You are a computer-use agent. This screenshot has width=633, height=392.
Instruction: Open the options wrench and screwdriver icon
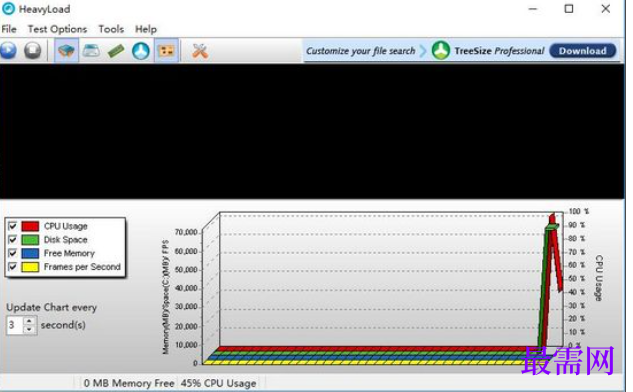200,51
